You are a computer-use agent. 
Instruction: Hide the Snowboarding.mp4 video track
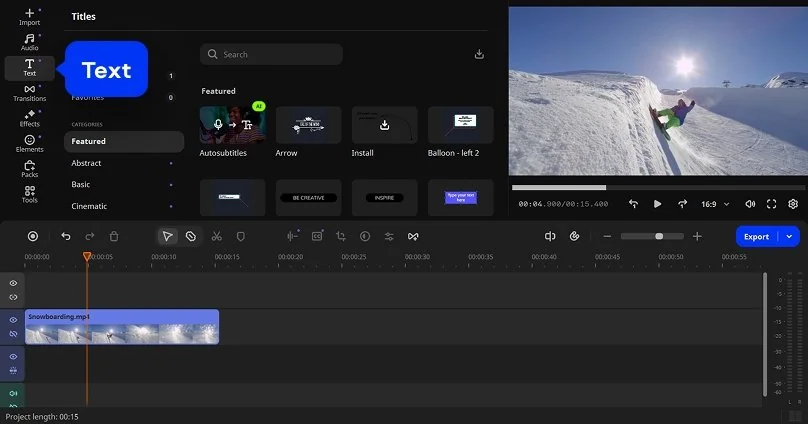[x=13, y=320]
